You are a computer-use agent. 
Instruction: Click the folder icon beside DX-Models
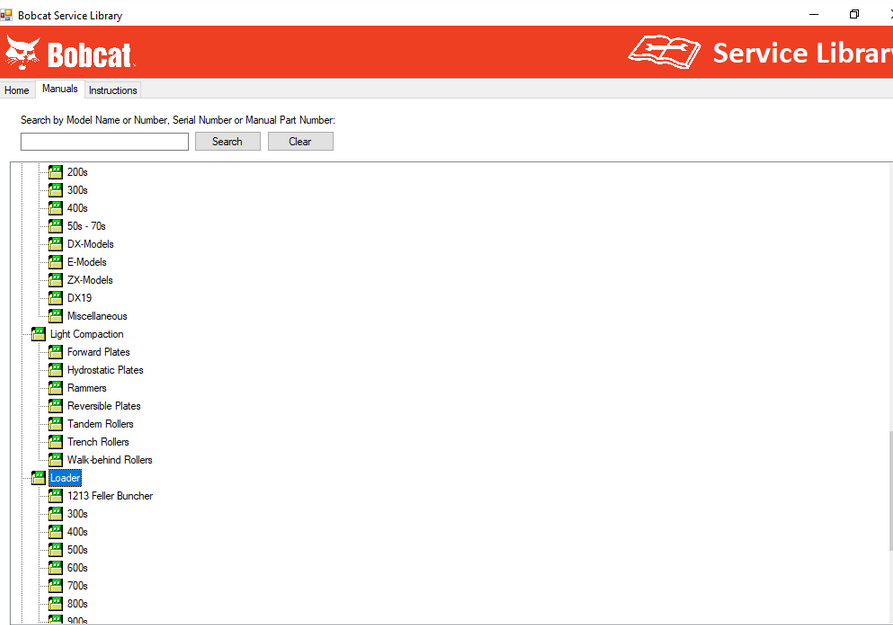pos(55,244)
